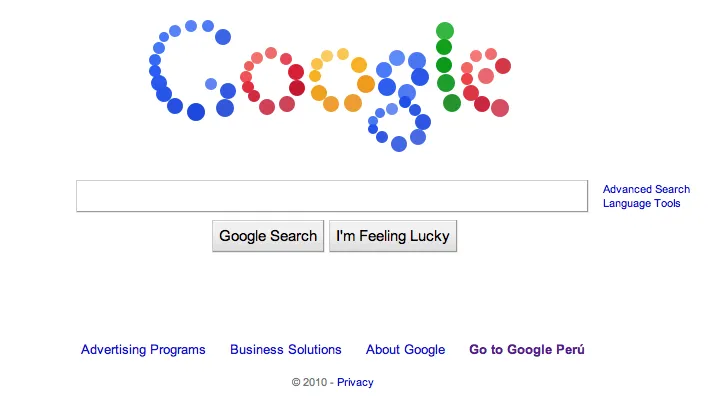This screenshot has width=714, height=403.
Task: Click the lowest blue ball of the g's tail
Action: click(x=399, y=144)
